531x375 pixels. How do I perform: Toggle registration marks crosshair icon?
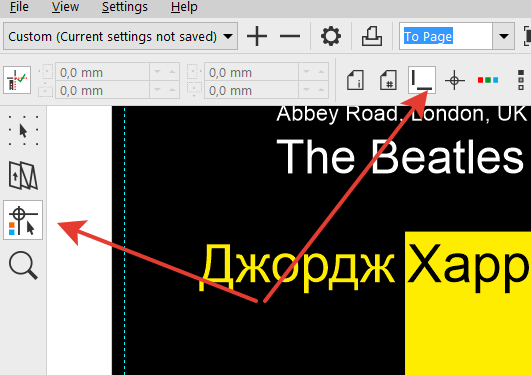click(454, 80)
